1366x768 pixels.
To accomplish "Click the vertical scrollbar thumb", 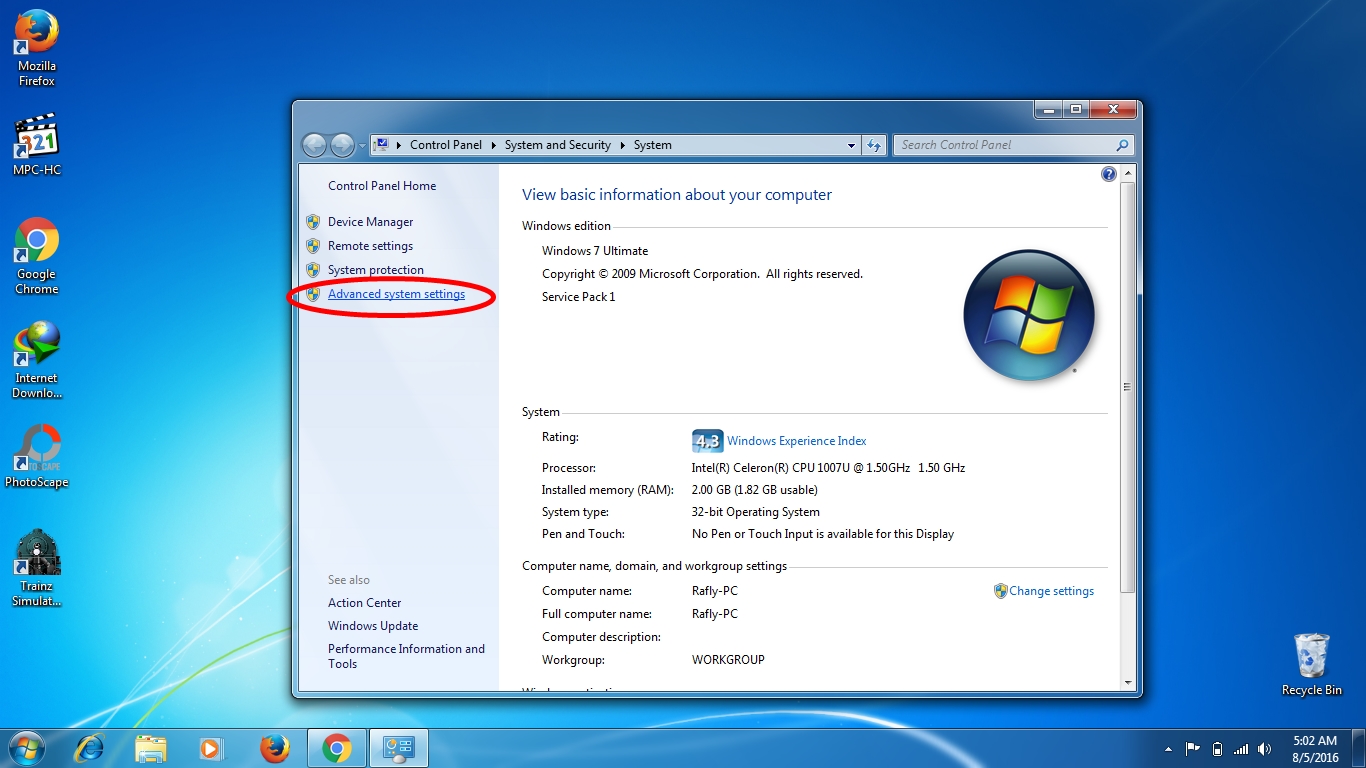I will [x=1129, y=388].
